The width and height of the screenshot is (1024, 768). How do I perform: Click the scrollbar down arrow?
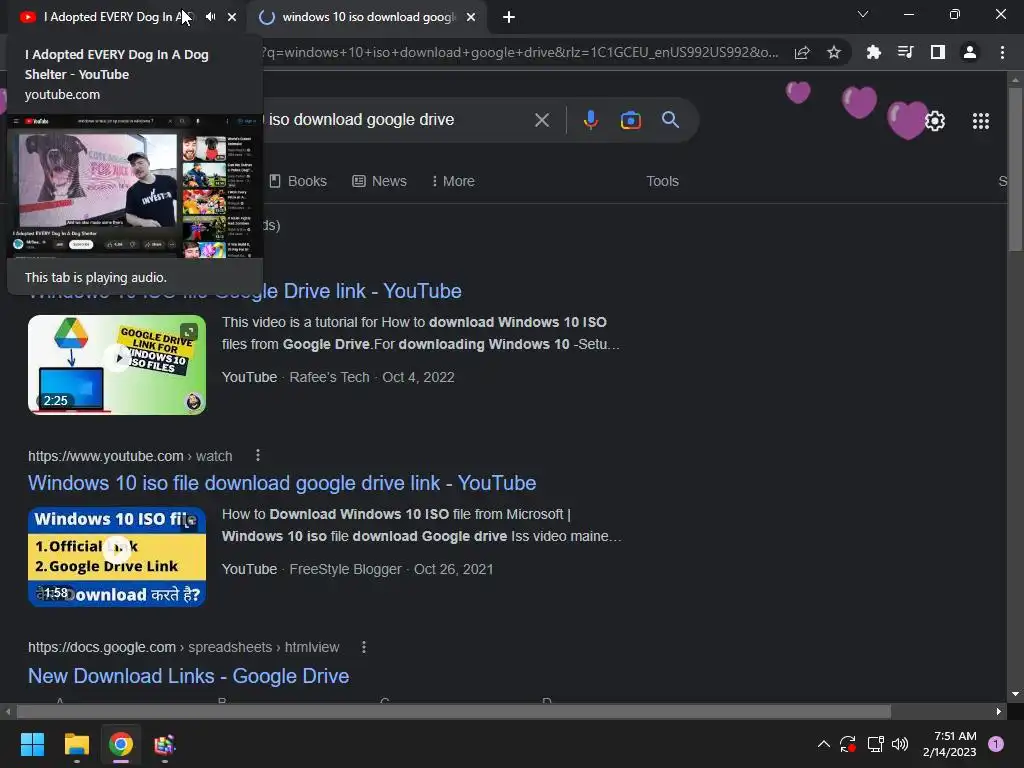(1015, 694)
